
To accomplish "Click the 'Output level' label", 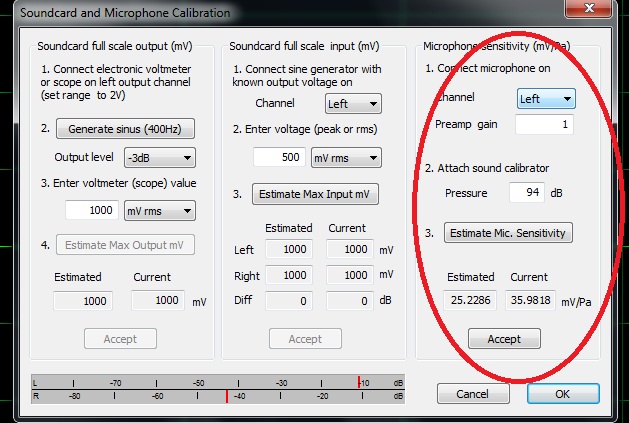I will click(84, 157).
